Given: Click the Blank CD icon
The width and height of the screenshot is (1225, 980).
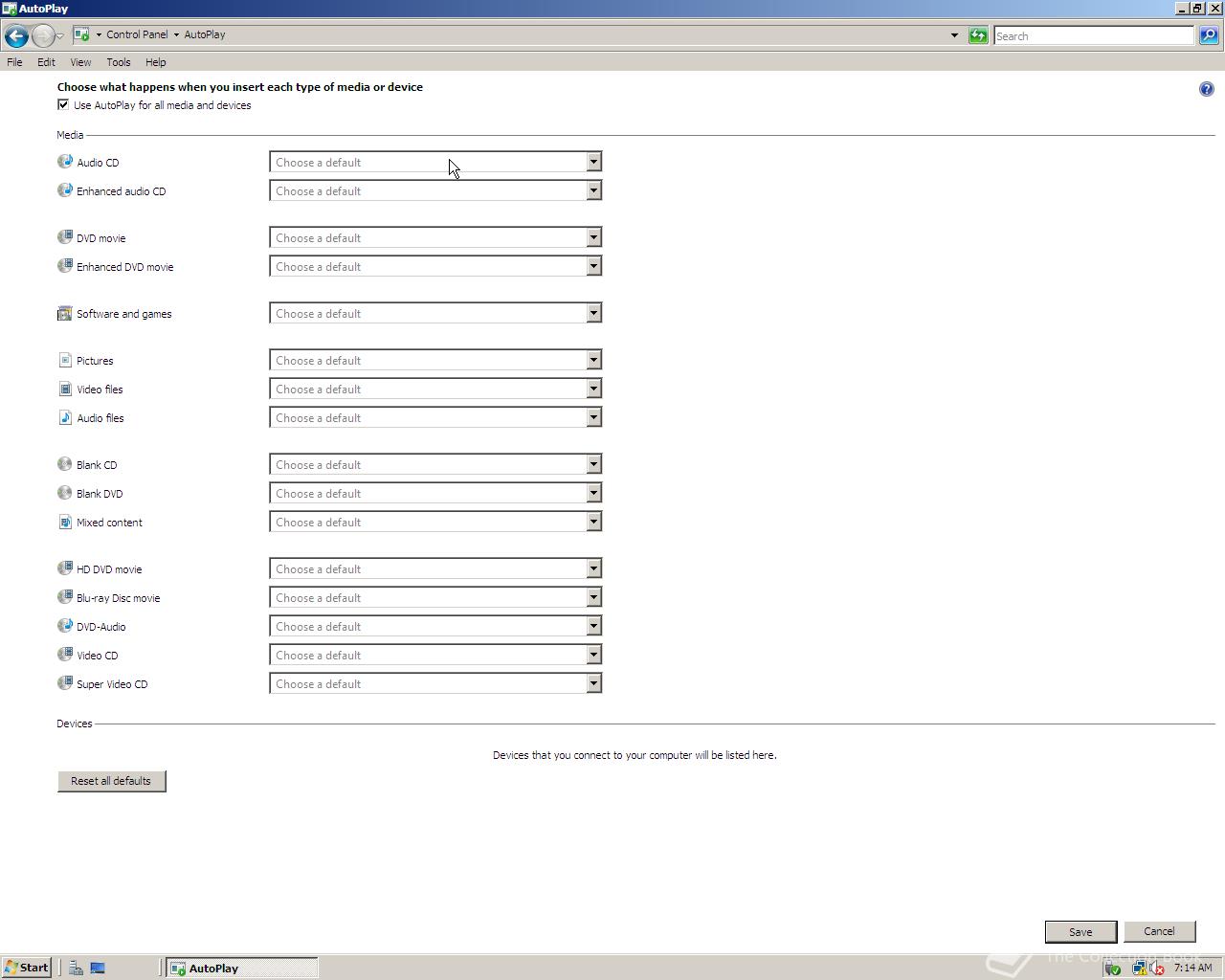Looking at the screenshot, I should coord(65,464).
